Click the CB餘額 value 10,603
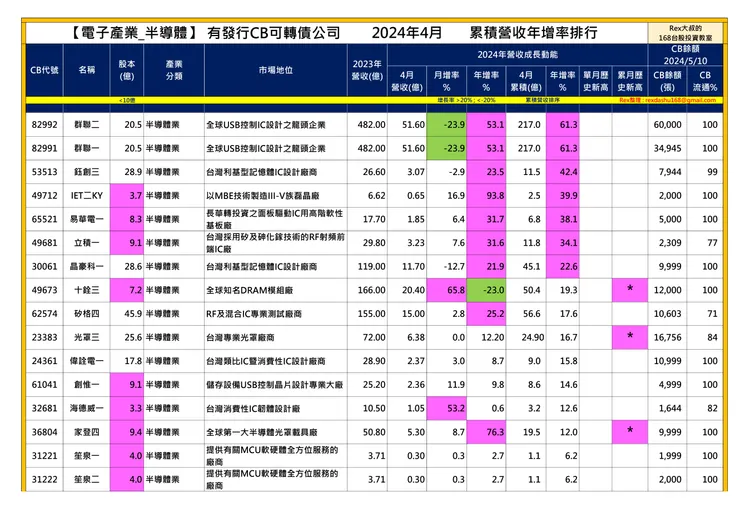Screen dimensions: 740x523 point(667,313)
